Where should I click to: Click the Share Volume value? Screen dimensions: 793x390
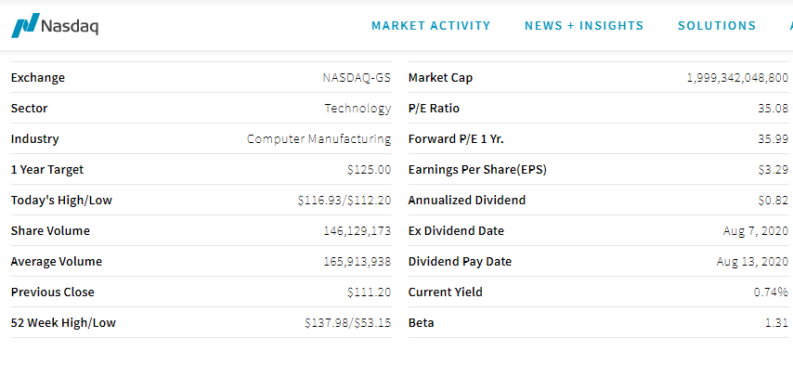357,231
